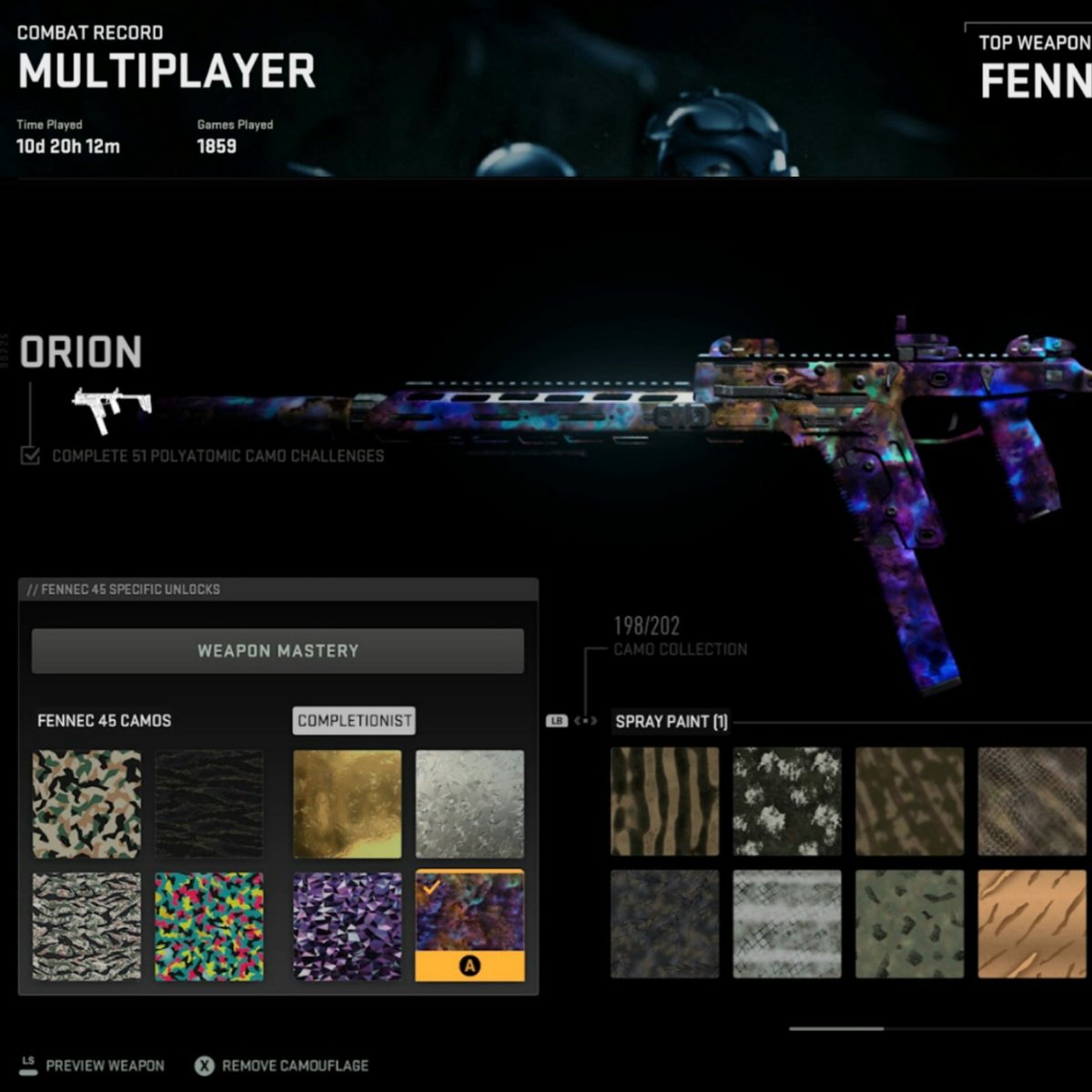Screen dimensions: 1092x1092
Task: Open the Spray Paint (1) category
Action: (672, 722)
